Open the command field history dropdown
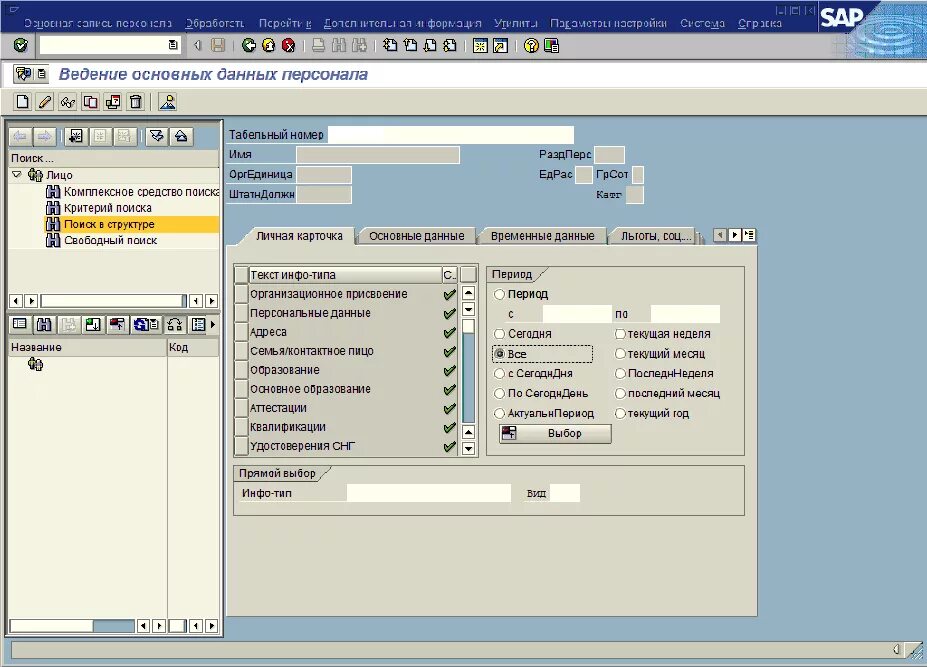The image size is (927, 667). coord(173,45)
